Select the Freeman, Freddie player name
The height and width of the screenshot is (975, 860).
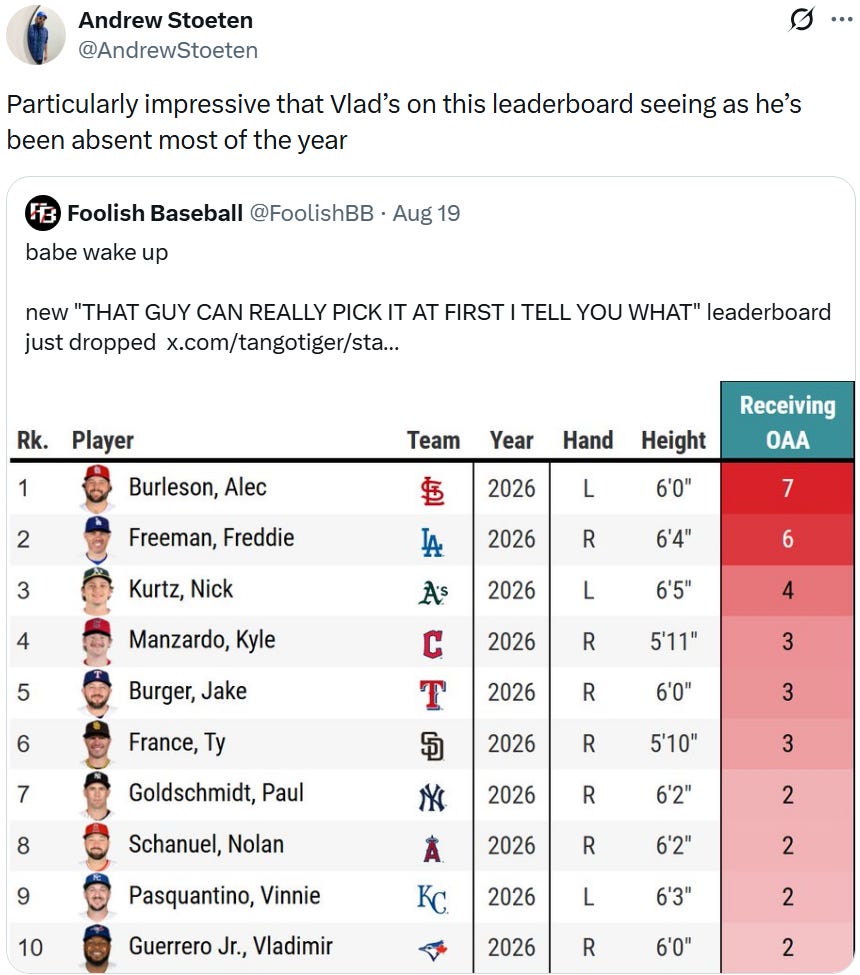point(211,538)
